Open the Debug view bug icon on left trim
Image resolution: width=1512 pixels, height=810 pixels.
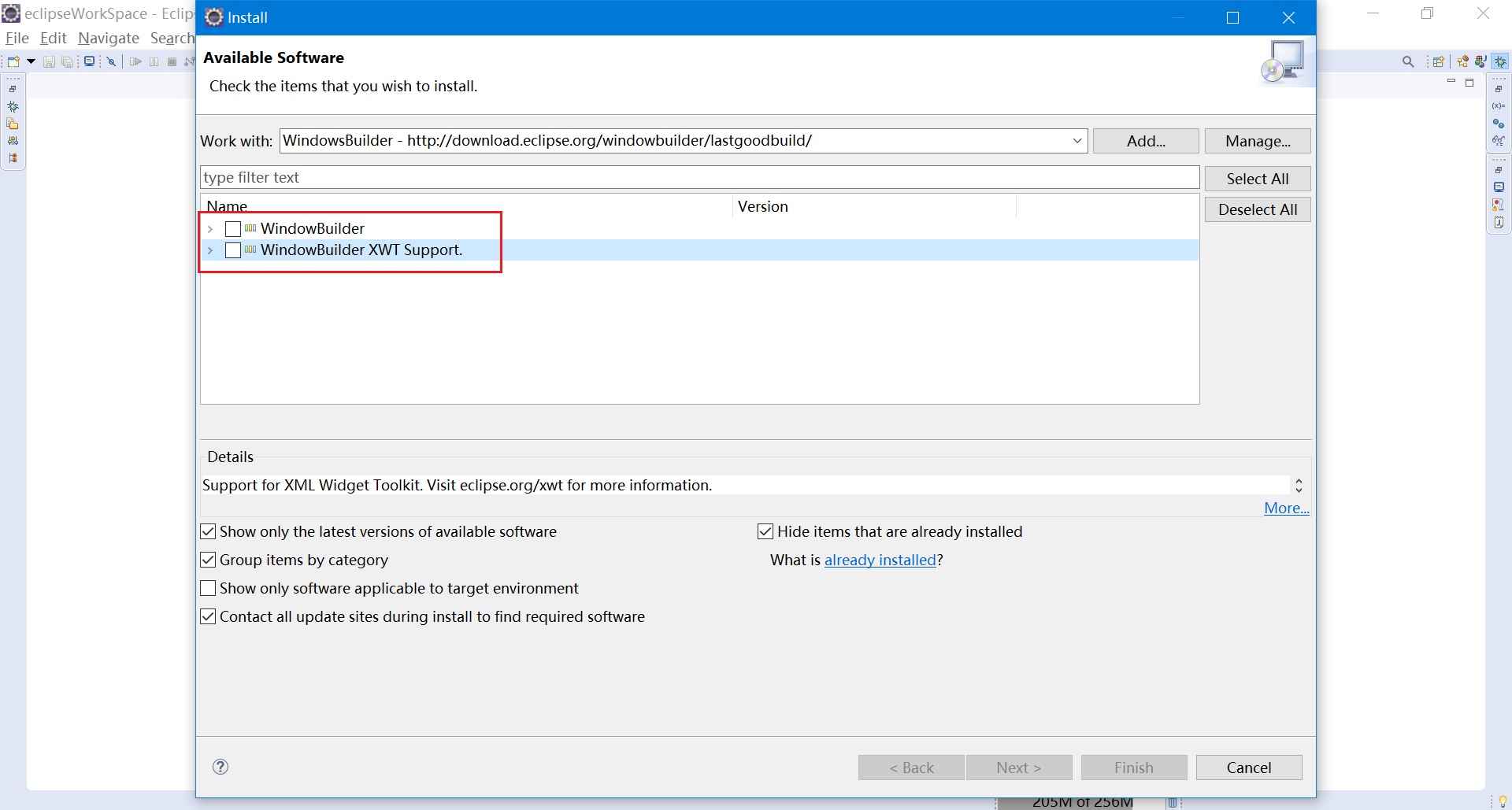click(13, 106)
